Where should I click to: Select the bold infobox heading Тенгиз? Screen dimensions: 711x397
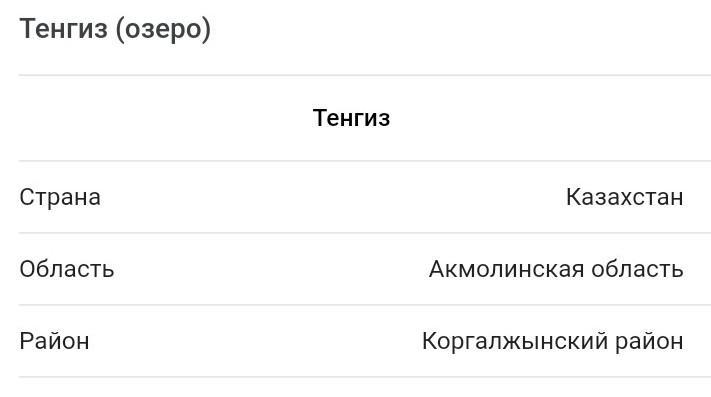point(351,118)
